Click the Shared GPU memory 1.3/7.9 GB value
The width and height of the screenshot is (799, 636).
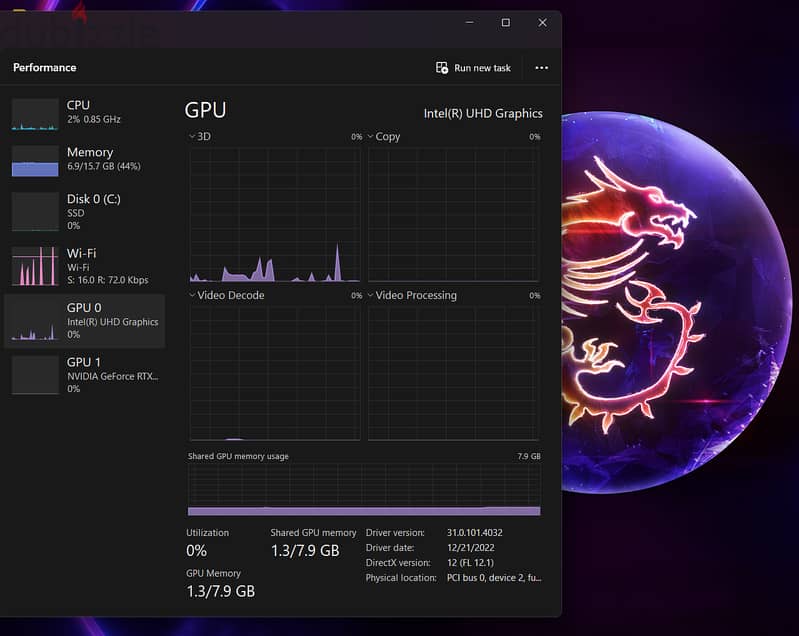305,550
